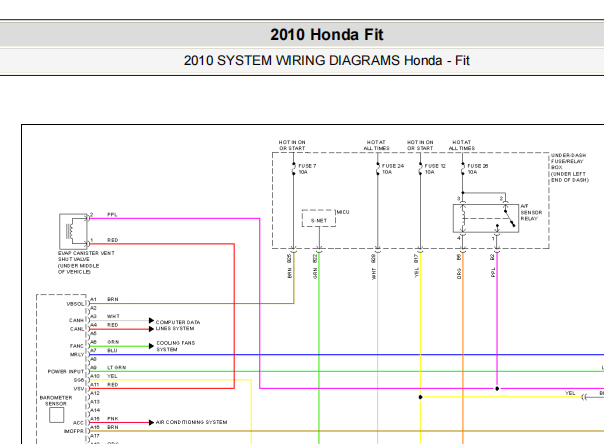Click the "IMOFPR" terminal label
The height and width of the screenshot is (444, 604).
(74, 431)
